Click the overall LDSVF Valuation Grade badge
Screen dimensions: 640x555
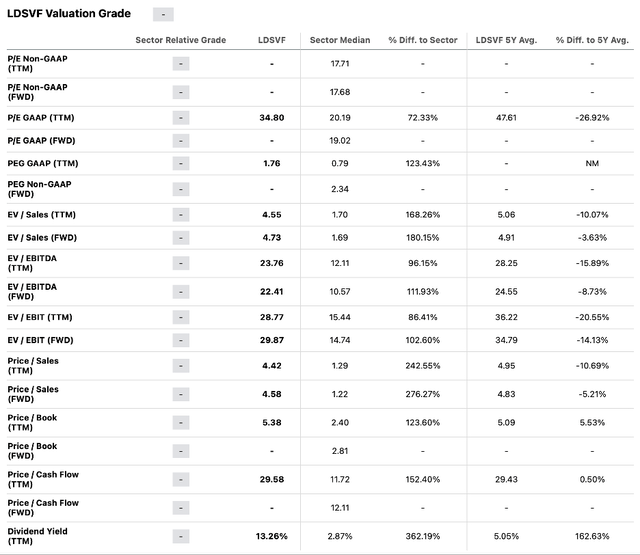[x=163, y=14]
